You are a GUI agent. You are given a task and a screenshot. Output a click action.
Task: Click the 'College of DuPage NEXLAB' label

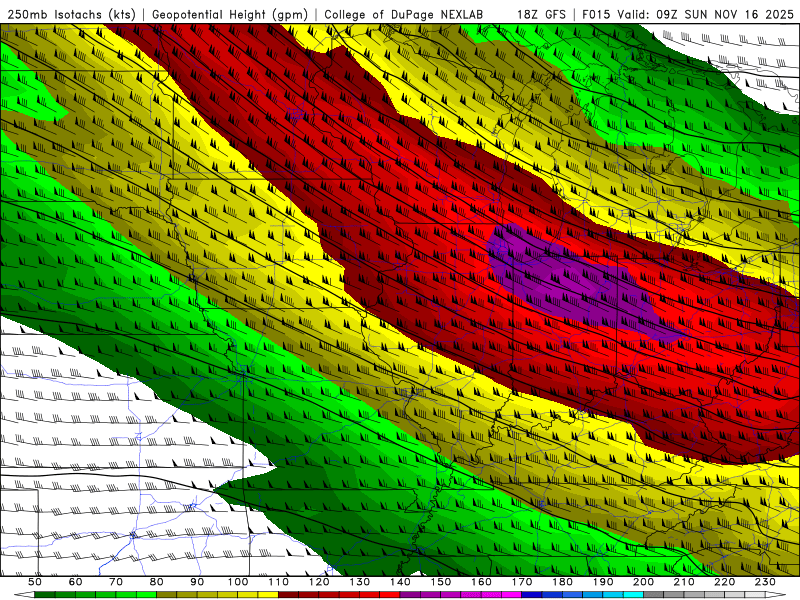404,15
